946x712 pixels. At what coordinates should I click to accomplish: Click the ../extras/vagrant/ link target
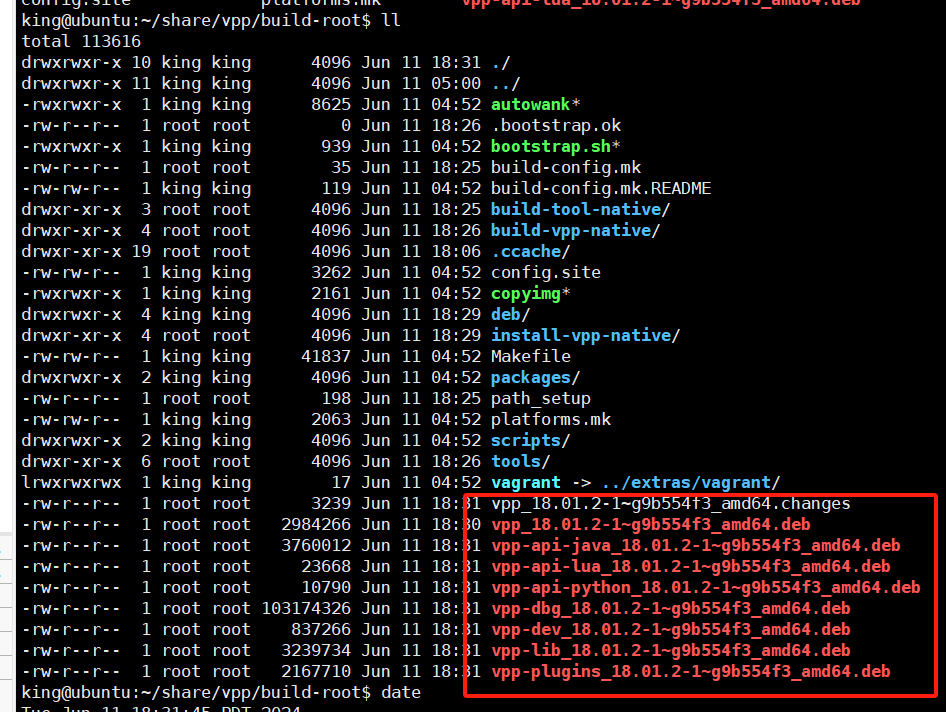(691, 483)
